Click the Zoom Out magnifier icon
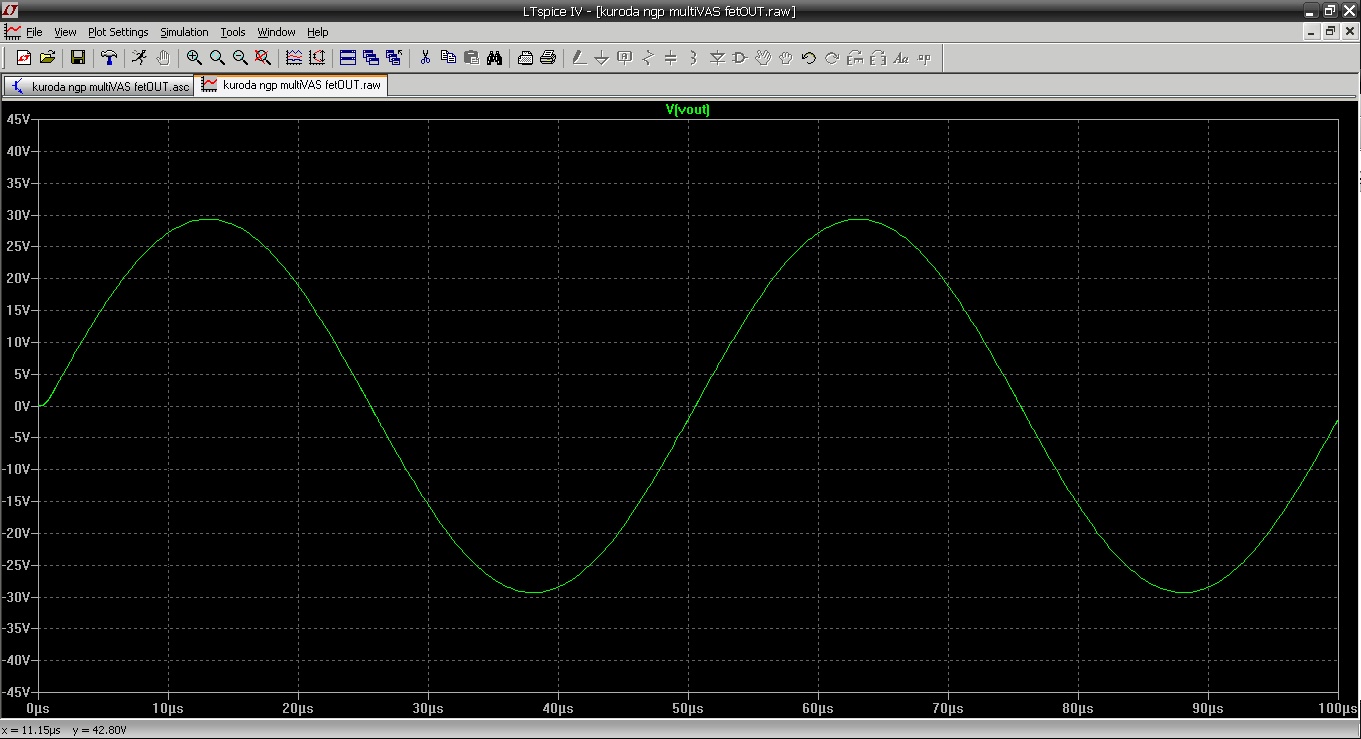Screen dimensions: 1361x739 (x=240, y=58)
